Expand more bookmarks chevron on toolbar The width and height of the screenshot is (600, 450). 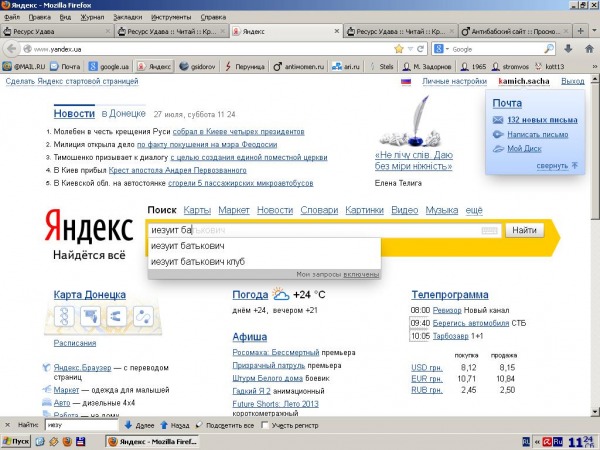(x=595, y=67)
